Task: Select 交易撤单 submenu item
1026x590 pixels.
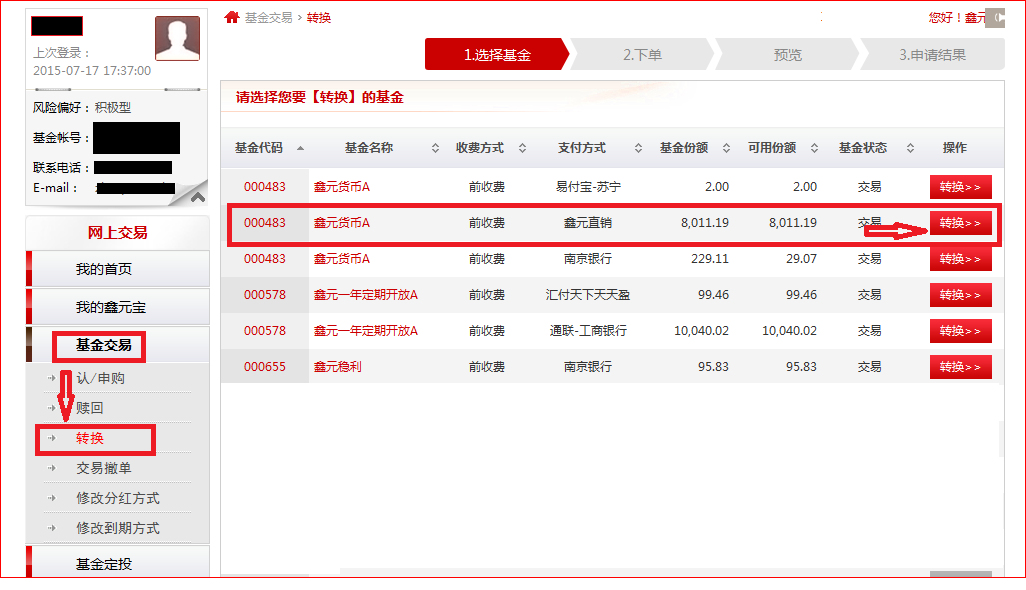Action: click(103, 468)
